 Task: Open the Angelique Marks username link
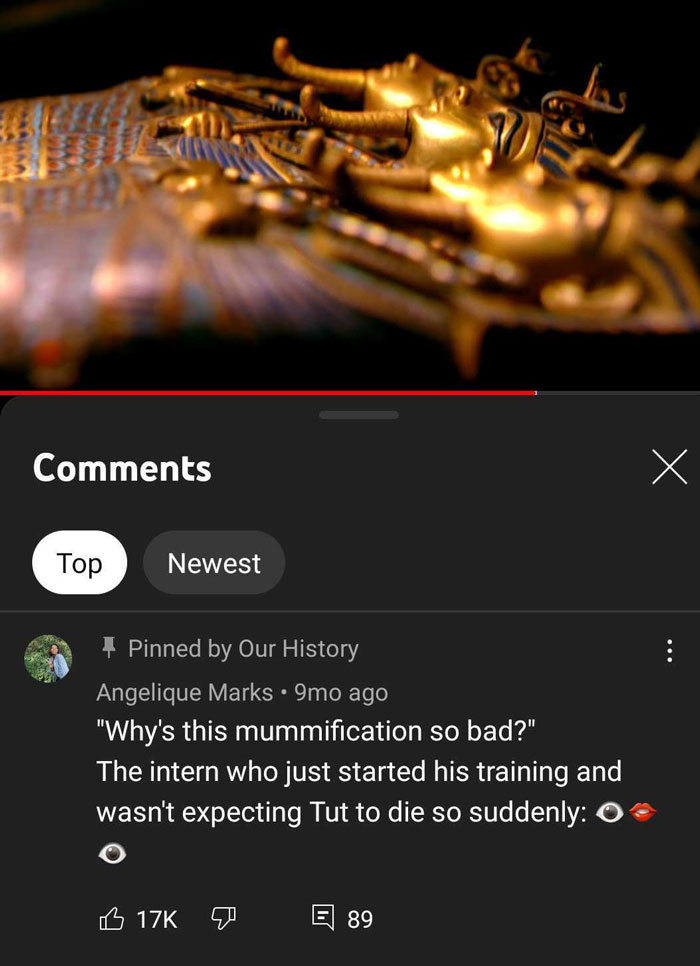(184, 692)
